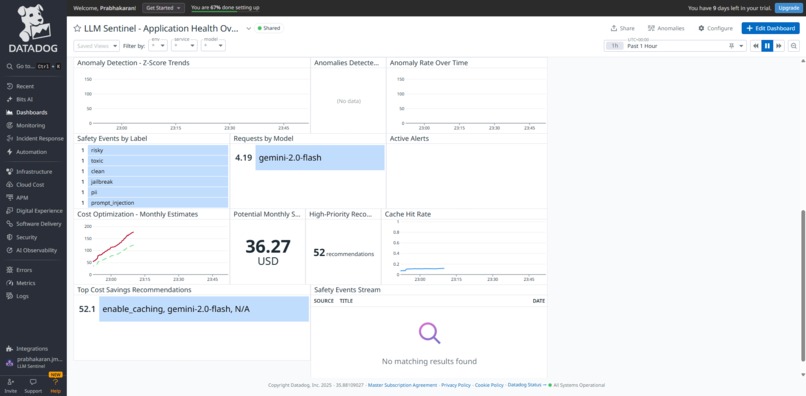Viewport: 806px width, 396px height.
Task: Click the zoom out magnifier icon
Action: click(x=794, y=46)
